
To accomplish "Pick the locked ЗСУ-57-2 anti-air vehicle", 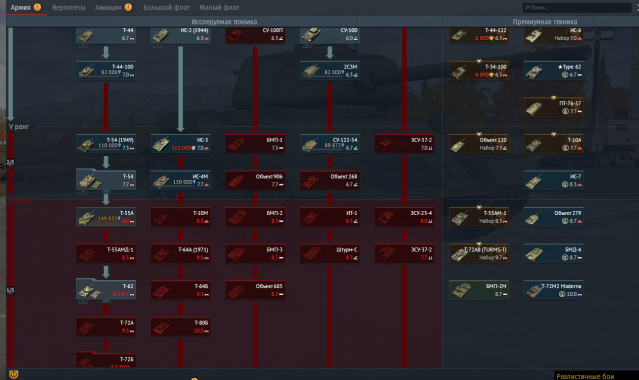I will tap(404, 144).
